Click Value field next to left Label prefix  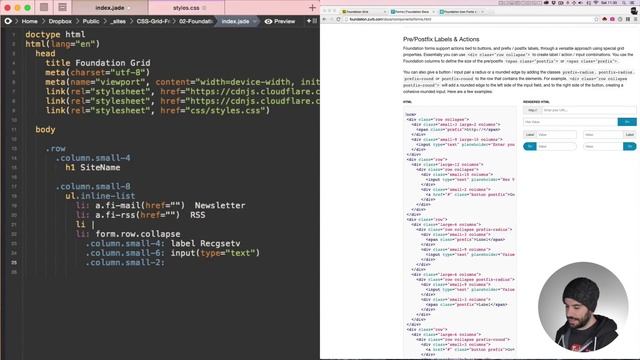(x=556, y=134)
